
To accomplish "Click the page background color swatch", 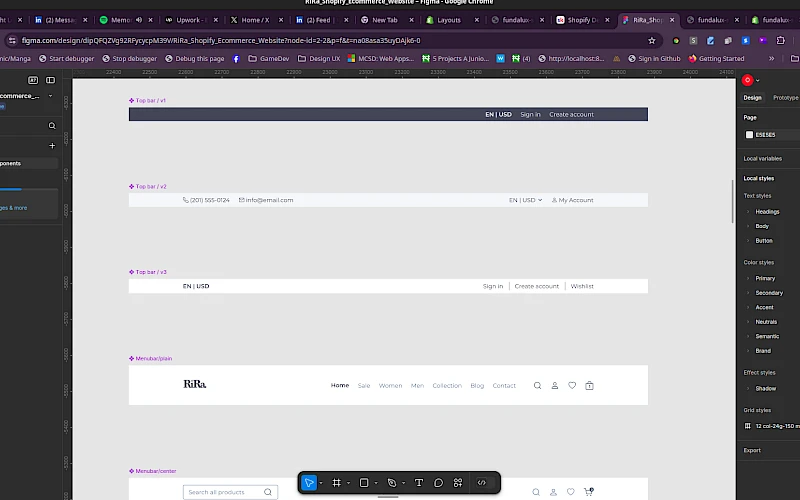I will (749, 135).
